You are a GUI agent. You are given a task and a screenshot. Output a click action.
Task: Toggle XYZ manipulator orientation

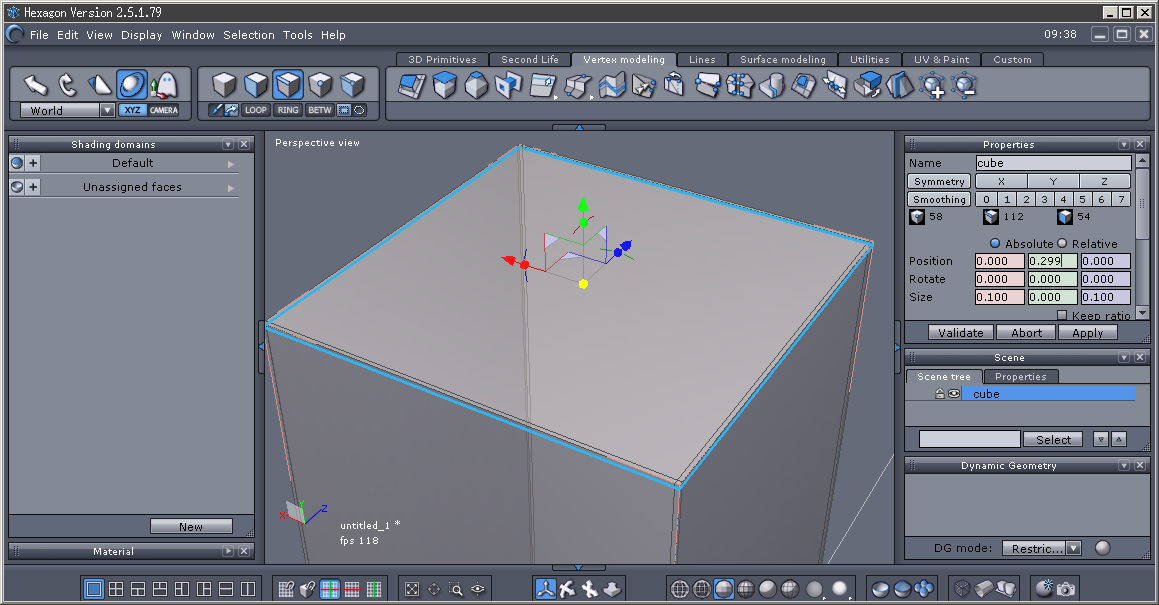pyautogui.click(x=132, y=110)
